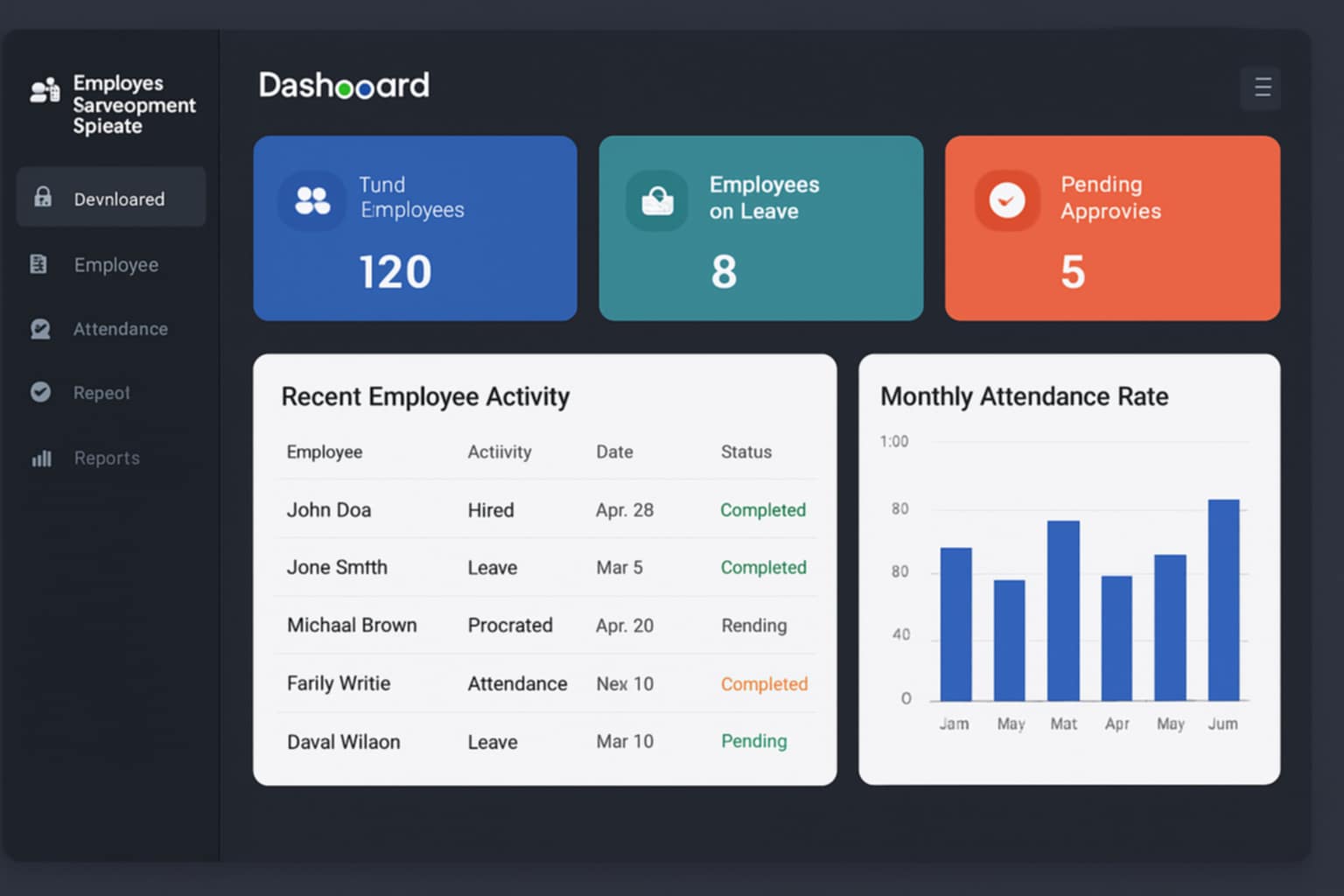Click the Recent Employee Activity heading
The width and height of the screenshot is (1344, 896).
(x=425, y=396)
